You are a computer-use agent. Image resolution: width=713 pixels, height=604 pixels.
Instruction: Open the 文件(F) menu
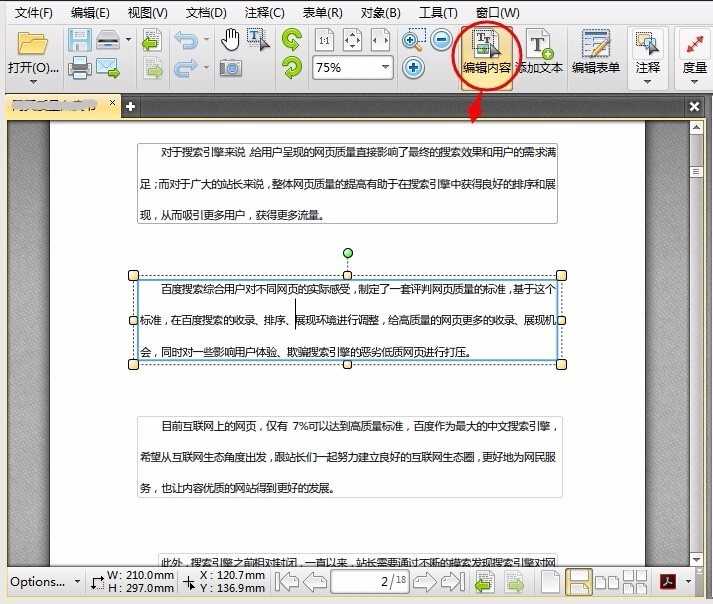pyautogui.click(x=33, y=13)
